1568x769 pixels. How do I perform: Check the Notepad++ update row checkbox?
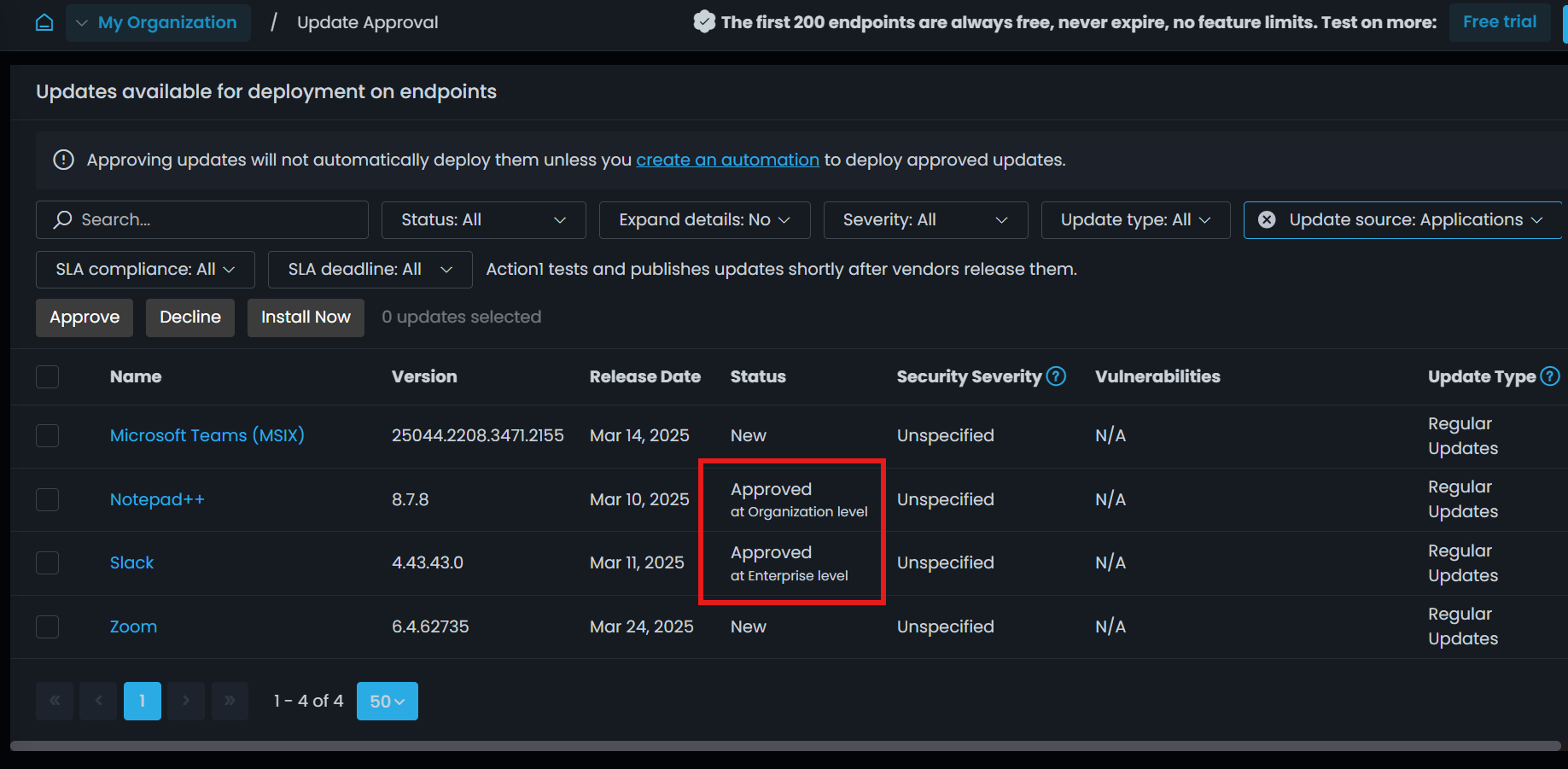pos(47,499)
